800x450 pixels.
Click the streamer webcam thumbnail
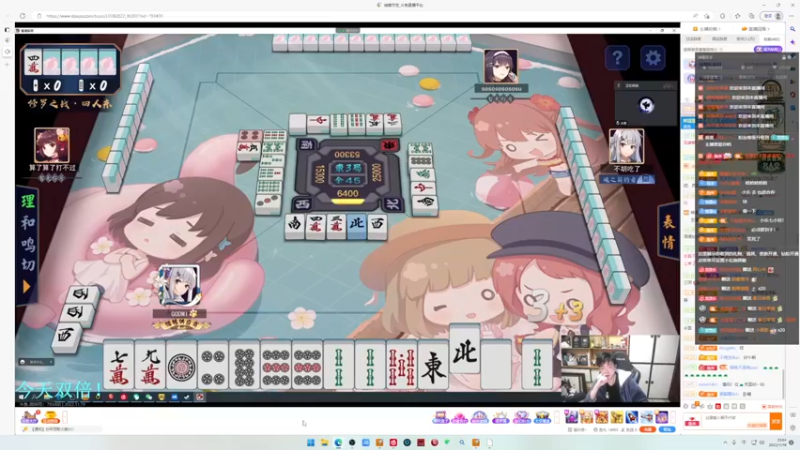coord(619,368)
